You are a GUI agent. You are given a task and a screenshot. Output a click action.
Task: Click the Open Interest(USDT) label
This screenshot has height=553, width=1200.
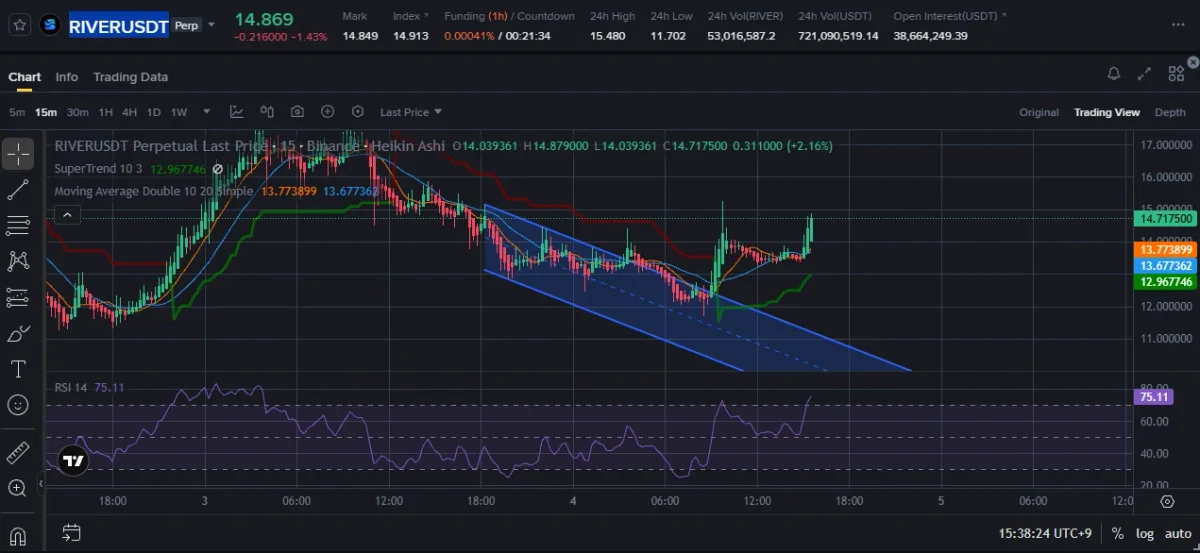click(x=950, y=16)
